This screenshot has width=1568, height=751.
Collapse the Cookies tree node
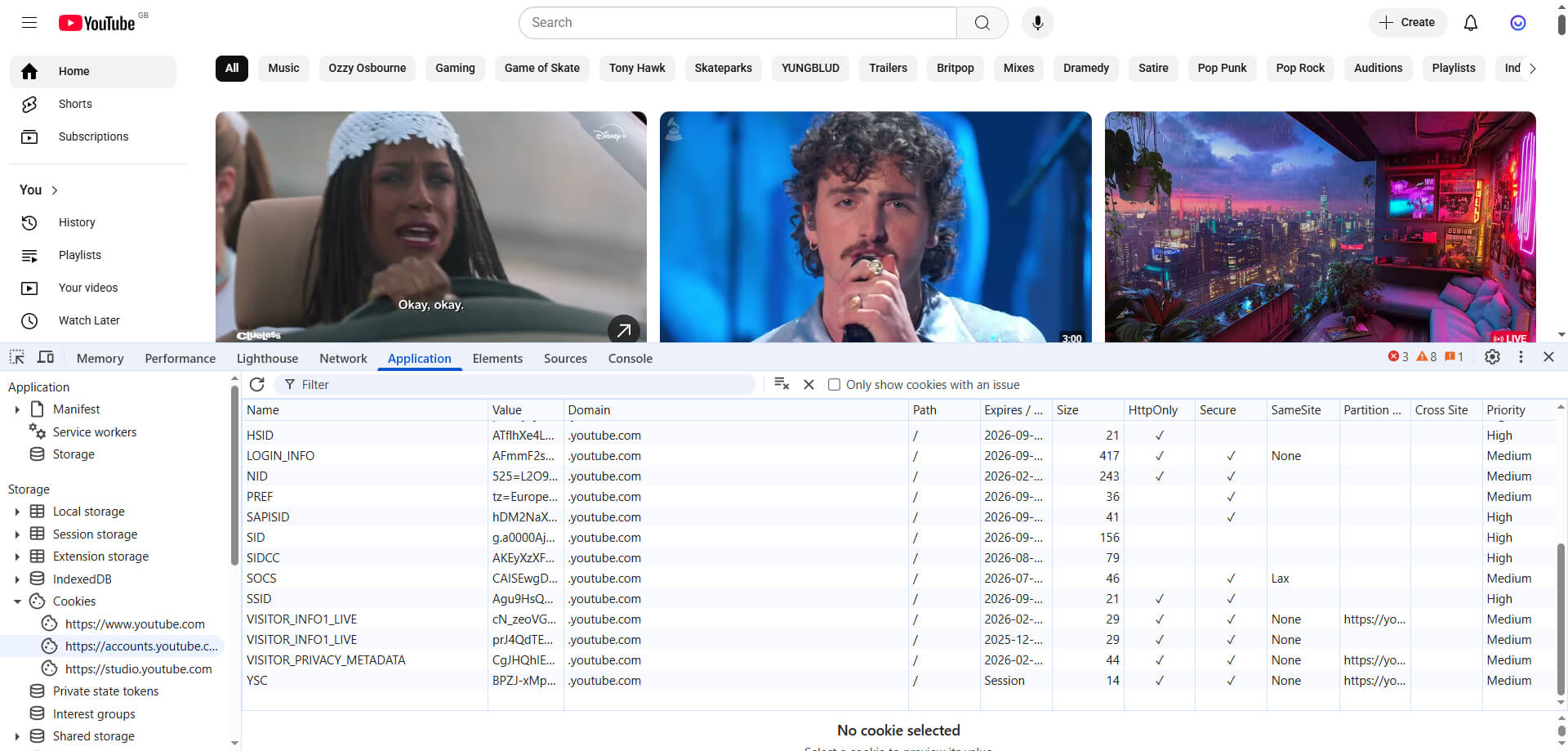pos(17,601)
